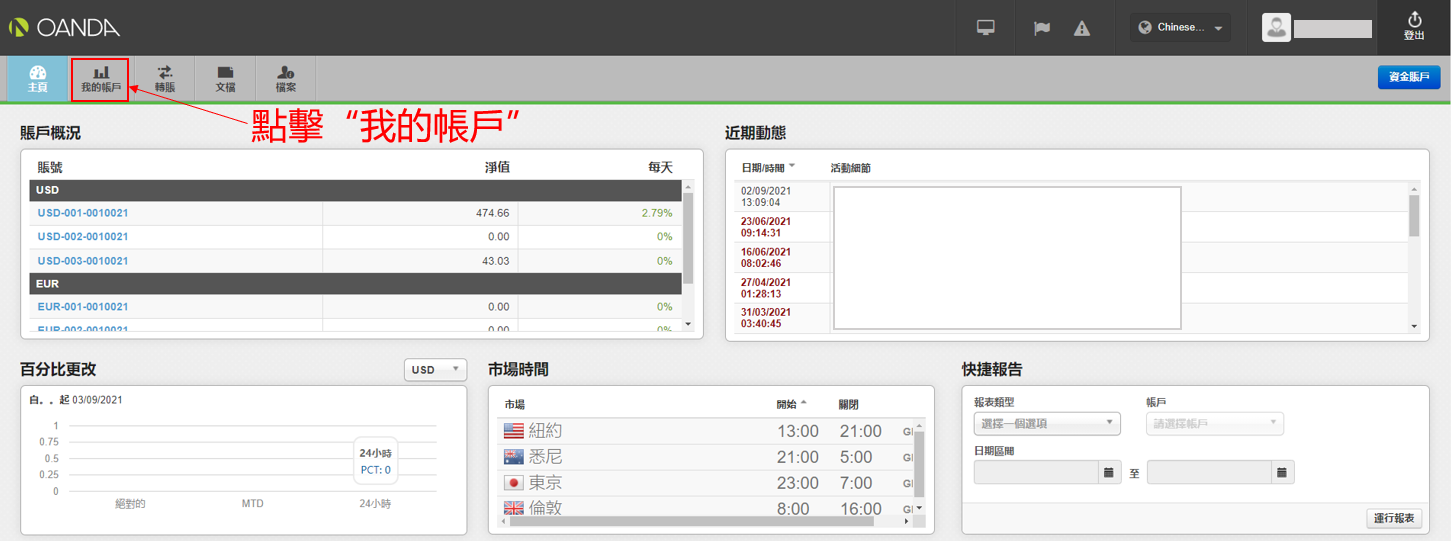Click the market hours horizontal scrollbar
The width and height of the screenshot is (1451, 541).
tap(692, 521)
